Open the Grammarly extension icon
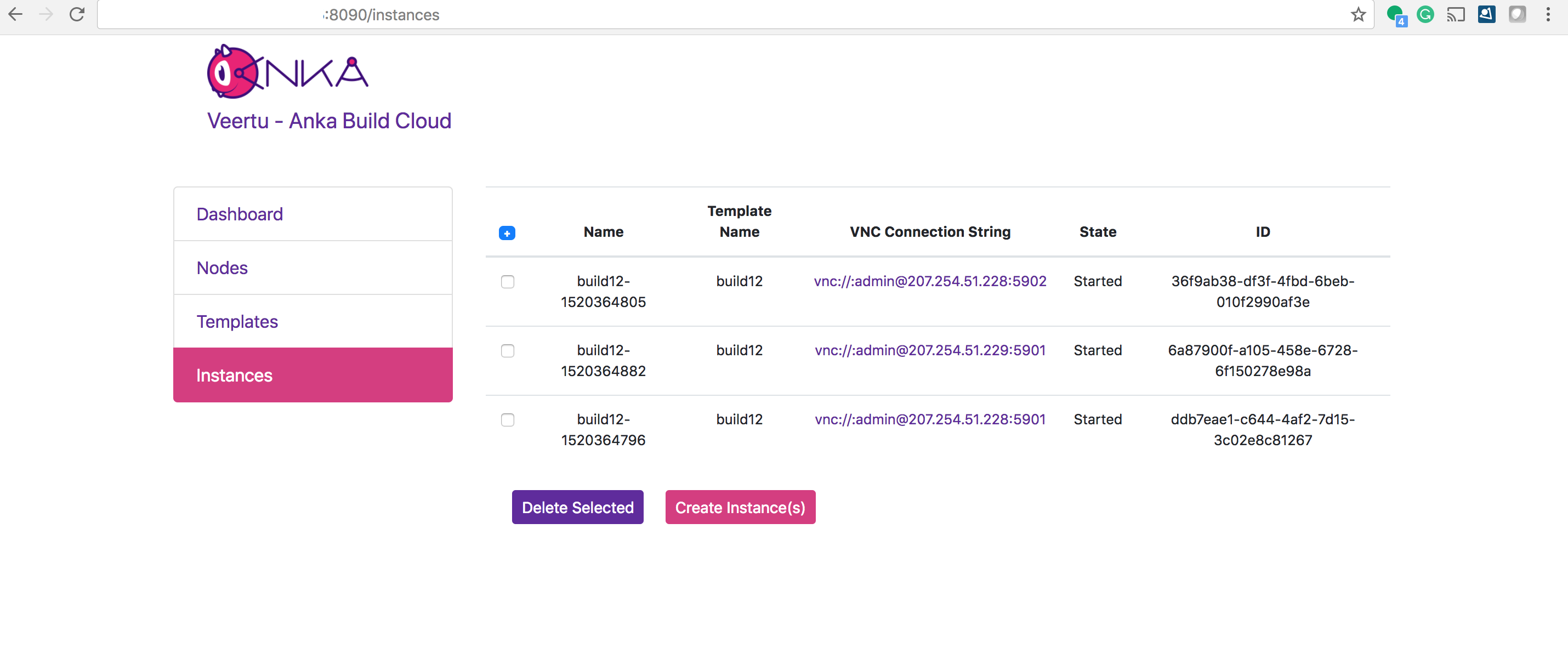1568x671 pixels. tap(1424, 14)
